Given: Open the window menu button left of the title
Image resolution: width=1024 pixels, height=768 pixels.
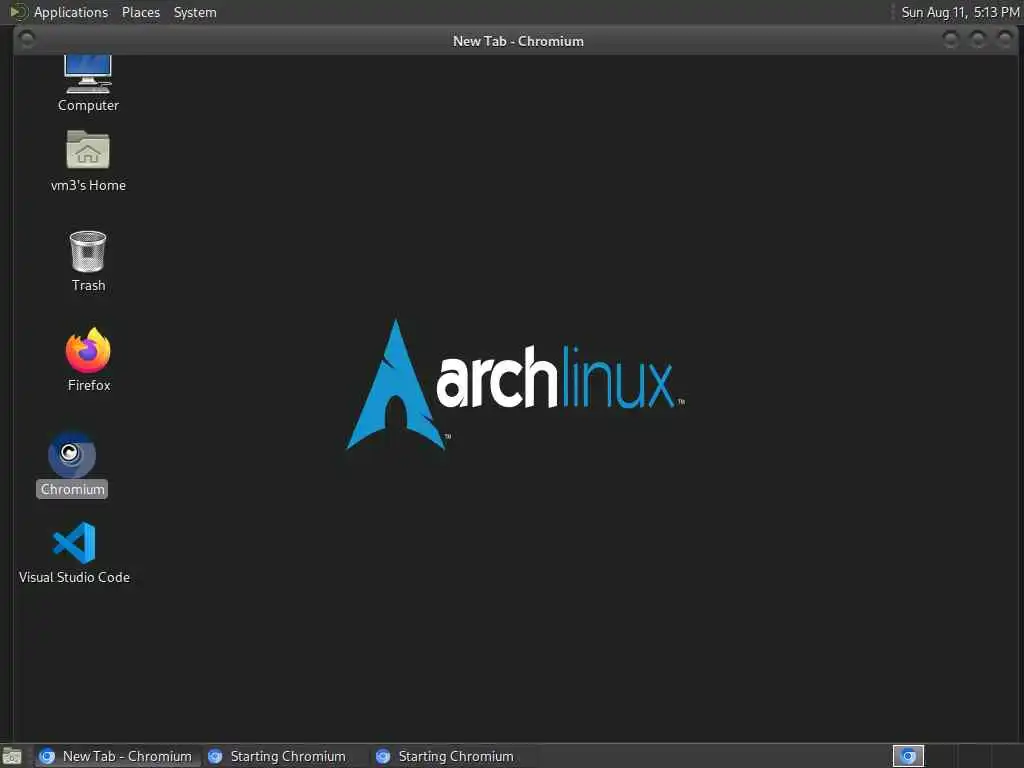Looking at the screenshot, I should point(27,40).
